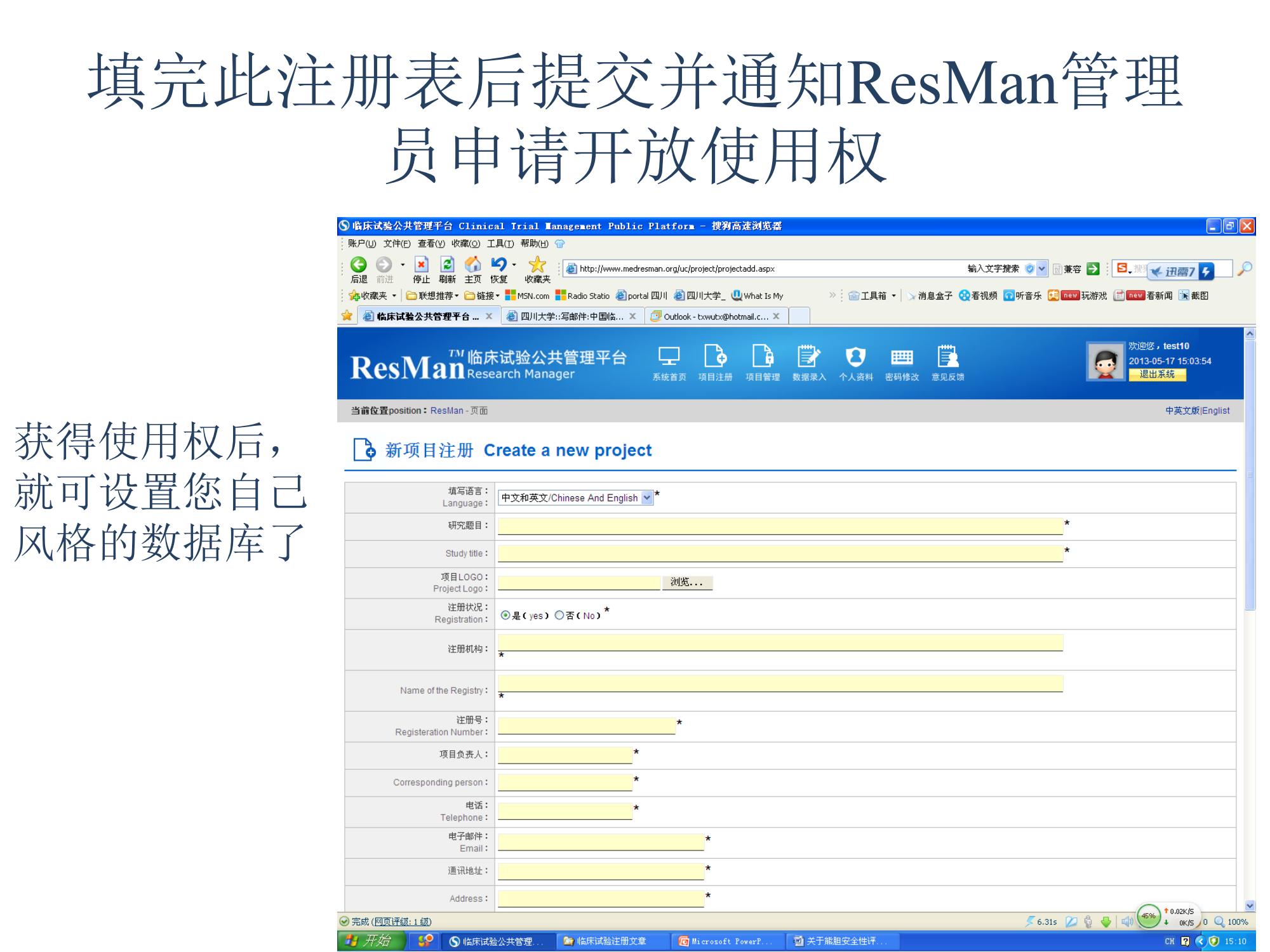
Task: Switch to the 四川大学::写邮件 tab
Action: 572,316
